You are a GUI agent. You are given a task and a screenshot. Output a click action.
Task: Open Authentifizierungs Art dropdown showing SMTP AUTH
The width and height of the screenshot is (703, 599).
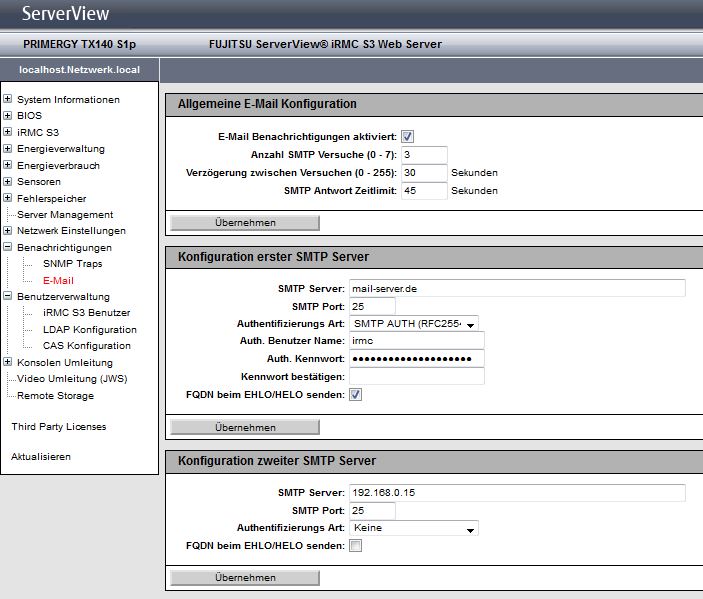pyautogui.click(x=413, y=323)
